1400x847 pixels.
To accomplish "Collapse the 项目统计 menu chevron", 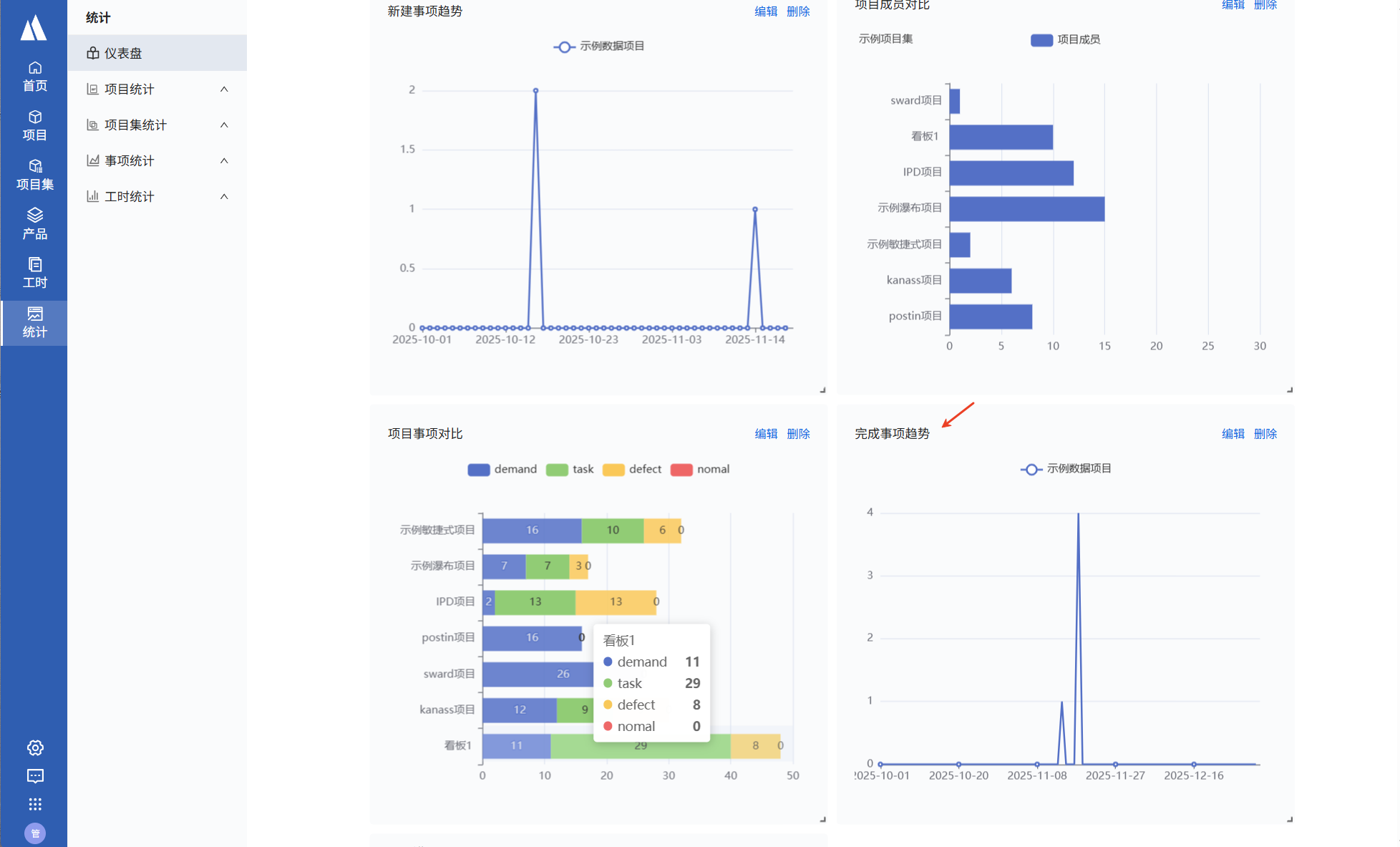I will click(x=224, y=89).
